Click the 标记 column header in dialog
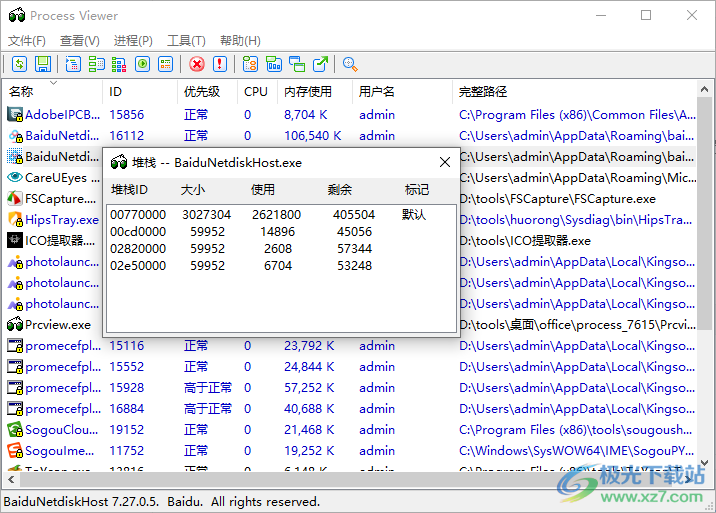Viewport: 716px width, 513px height. click(417, 190)
